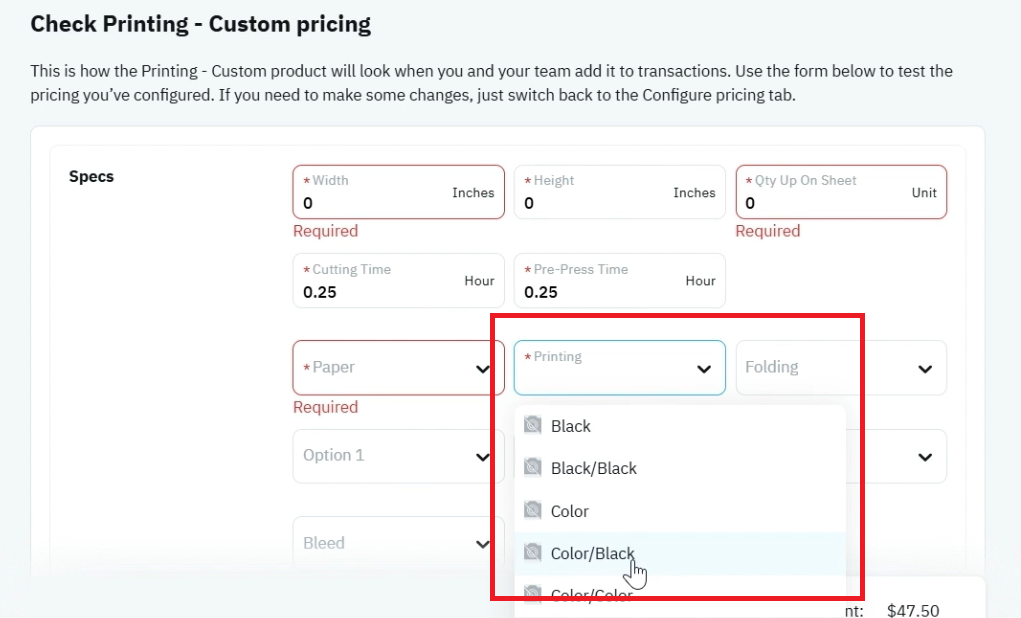Viewport: 1021px width, 618px height.
Task: Click the Cutting Time field
Action: click(399, 281)
